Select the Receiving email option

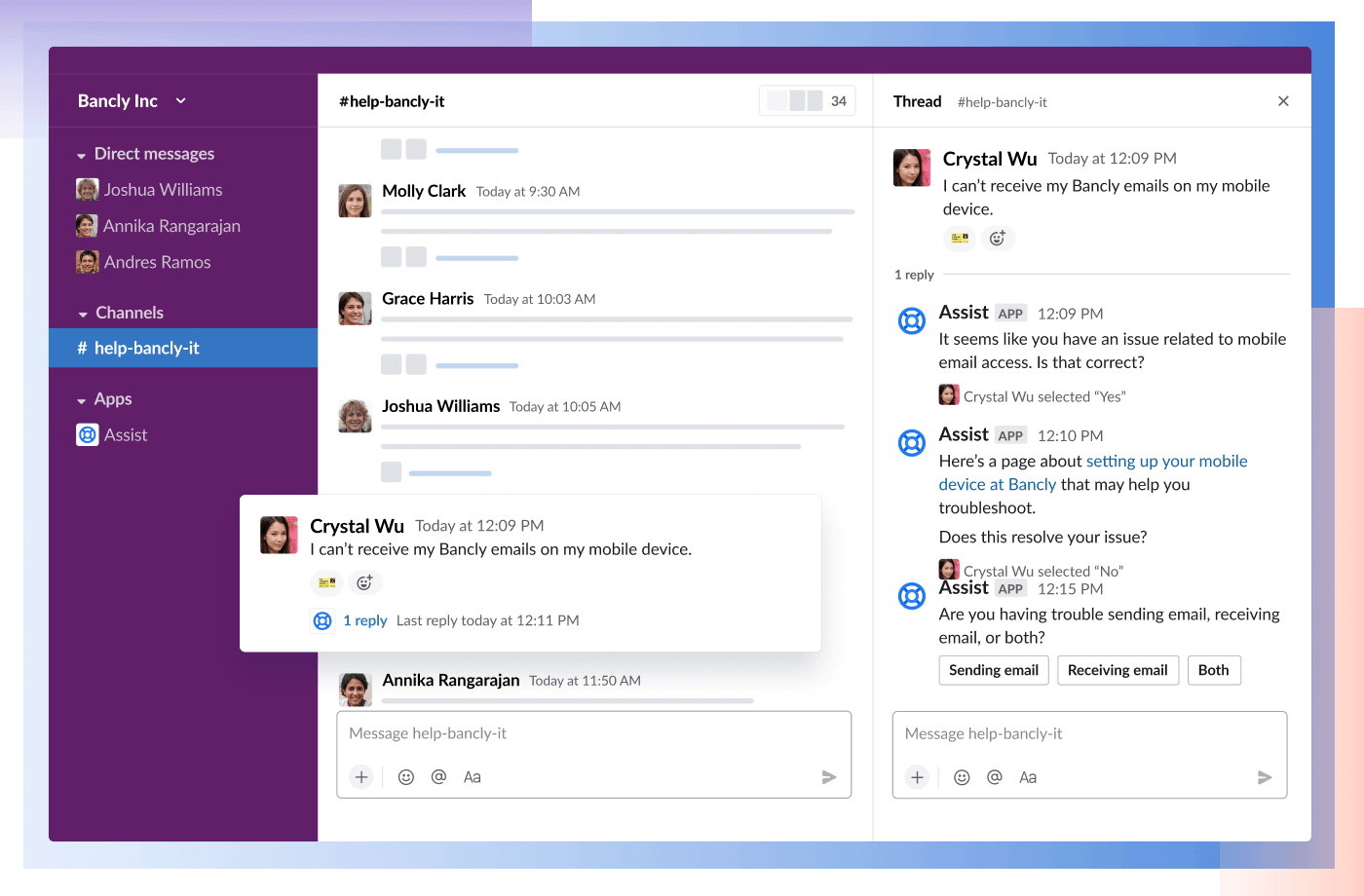coord(1118,670)
